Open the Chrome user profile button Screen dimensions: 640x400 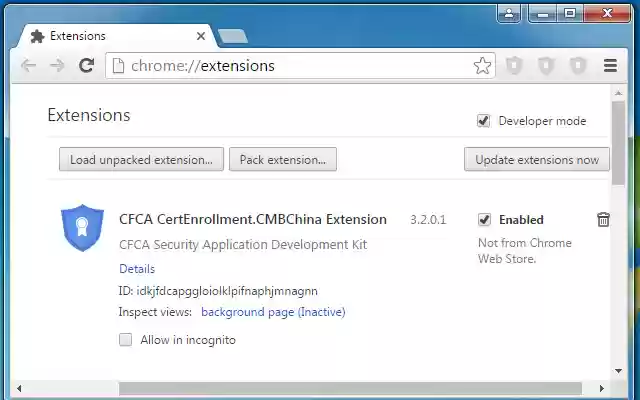click(509, 13)
